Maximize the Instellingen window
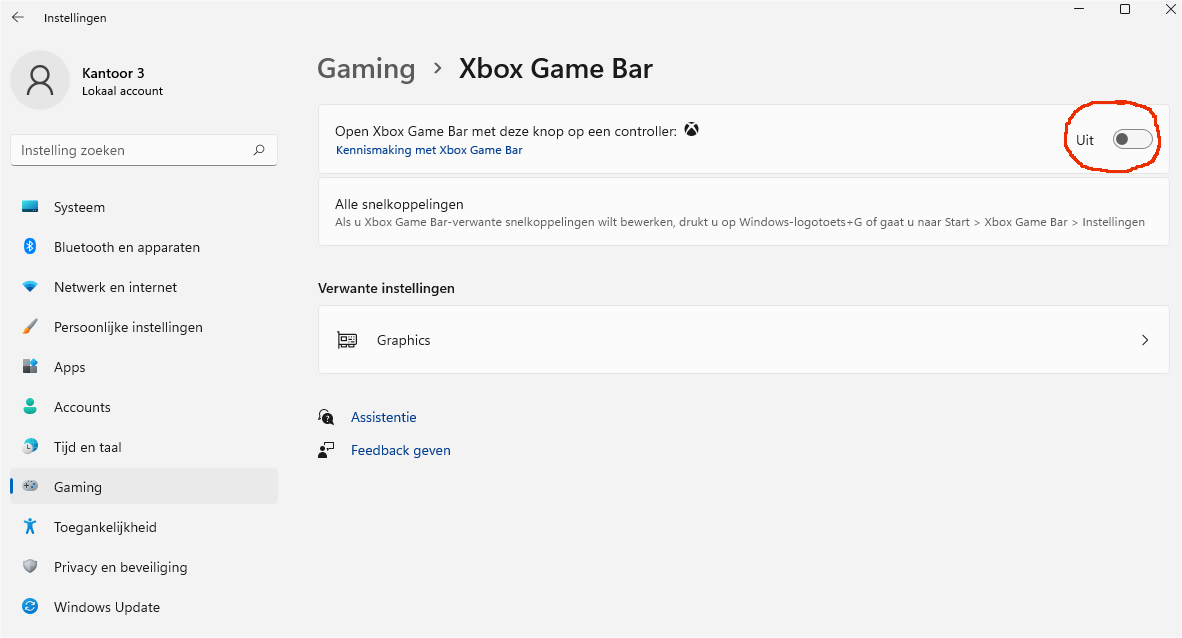Viewport: 1182px width, 638px height. (x=1125, y=9)
